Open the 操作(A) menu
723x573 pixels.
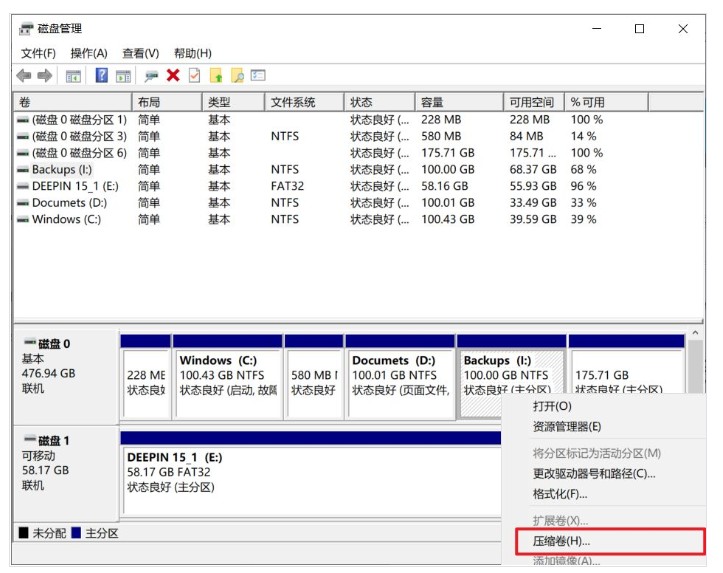coord(89,53)
